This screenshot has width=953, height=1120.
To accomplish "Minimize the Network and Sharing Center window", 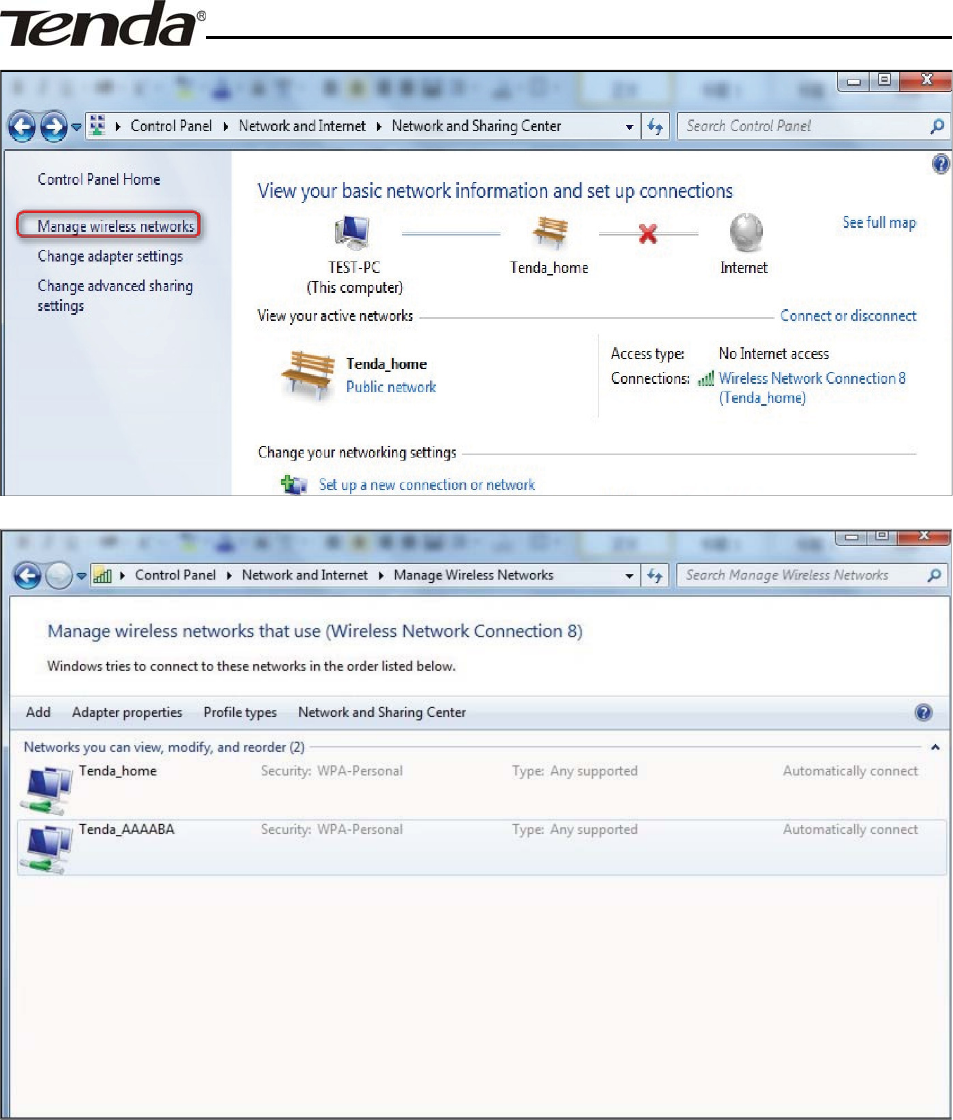I will 854,81.
